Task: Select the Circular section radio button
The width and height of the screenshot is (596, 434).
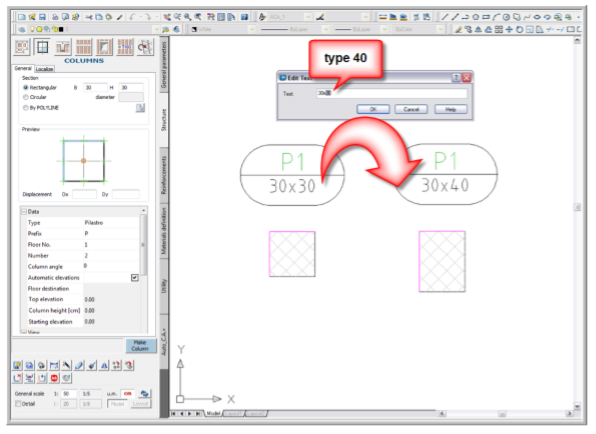Action: [x=26, y=97]
